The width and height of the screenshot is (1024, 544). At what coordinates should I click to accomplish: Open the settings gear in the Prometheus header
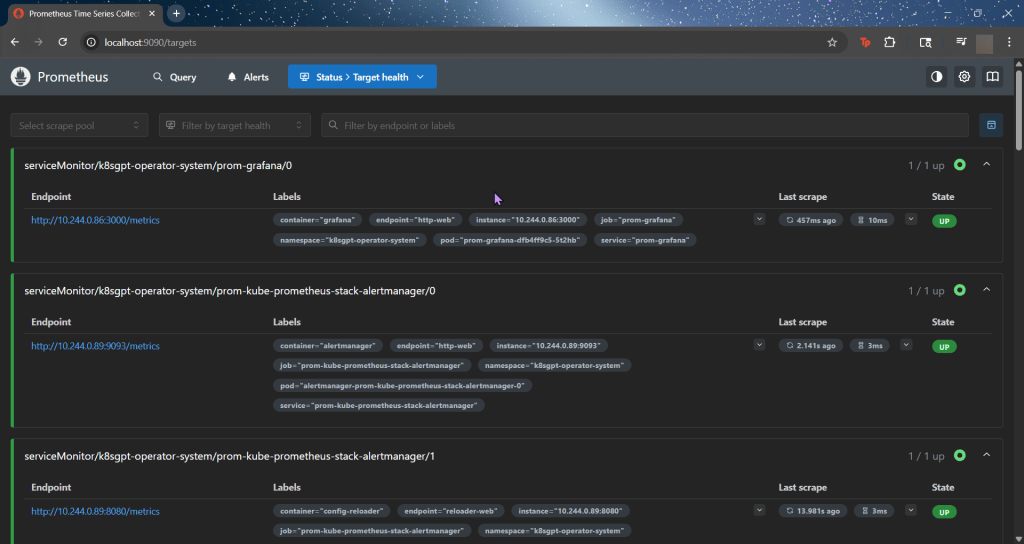[964, 77]
